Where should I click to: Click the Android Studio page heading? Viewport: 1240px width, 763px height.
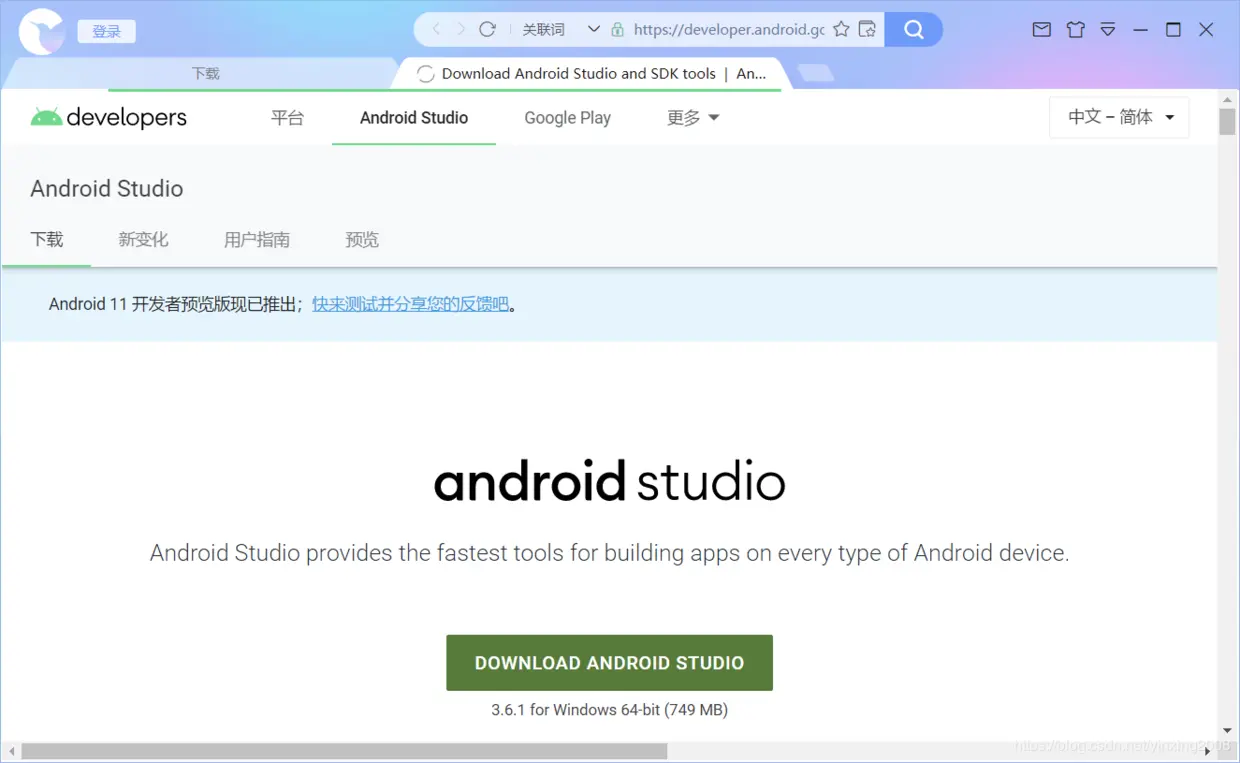coord(107,188)
